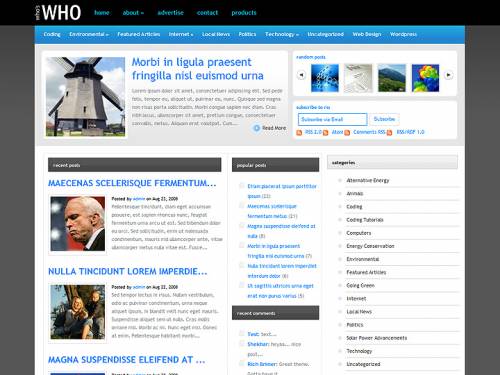Select the Alternative Energy category
This screenshot has width=500, height=375.
368,180
